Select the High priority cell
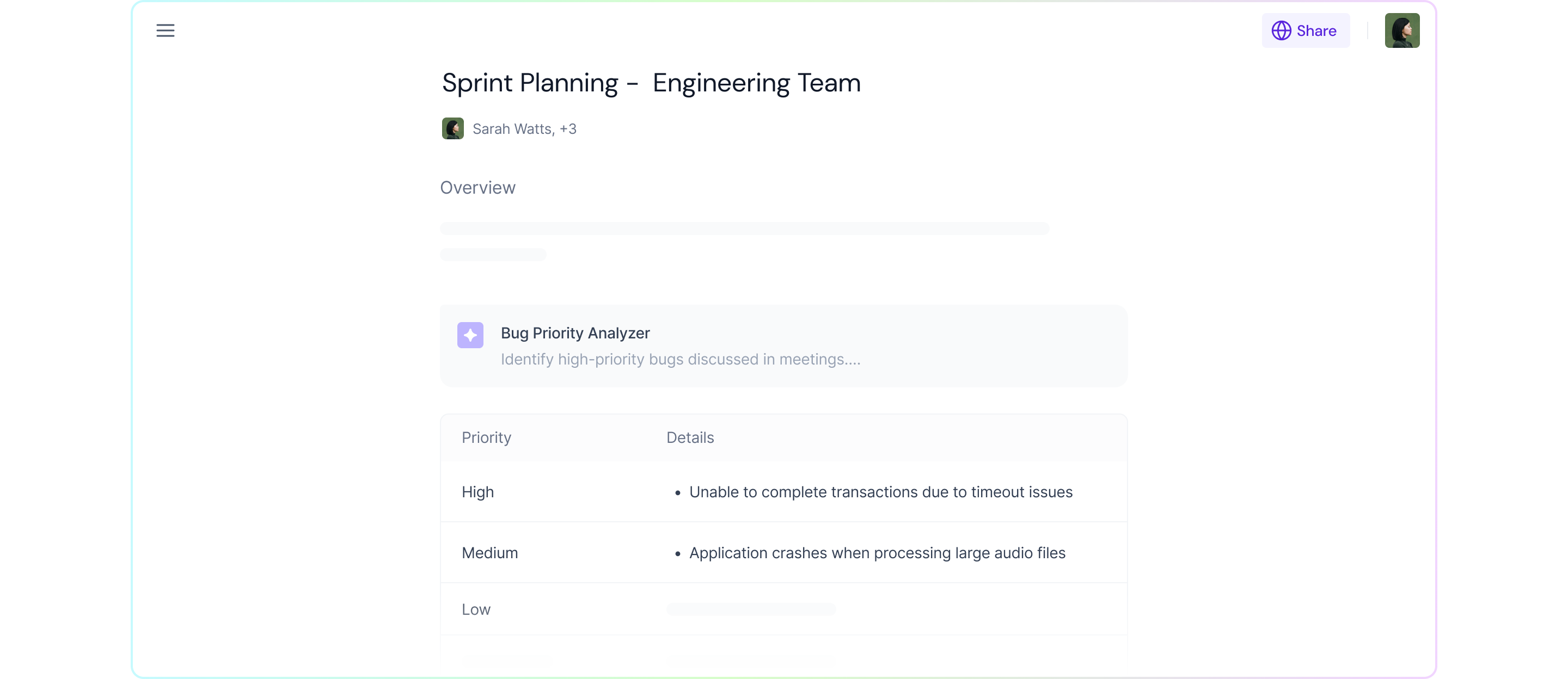This screenshot has height=679, width=1568. click(477, 492)
